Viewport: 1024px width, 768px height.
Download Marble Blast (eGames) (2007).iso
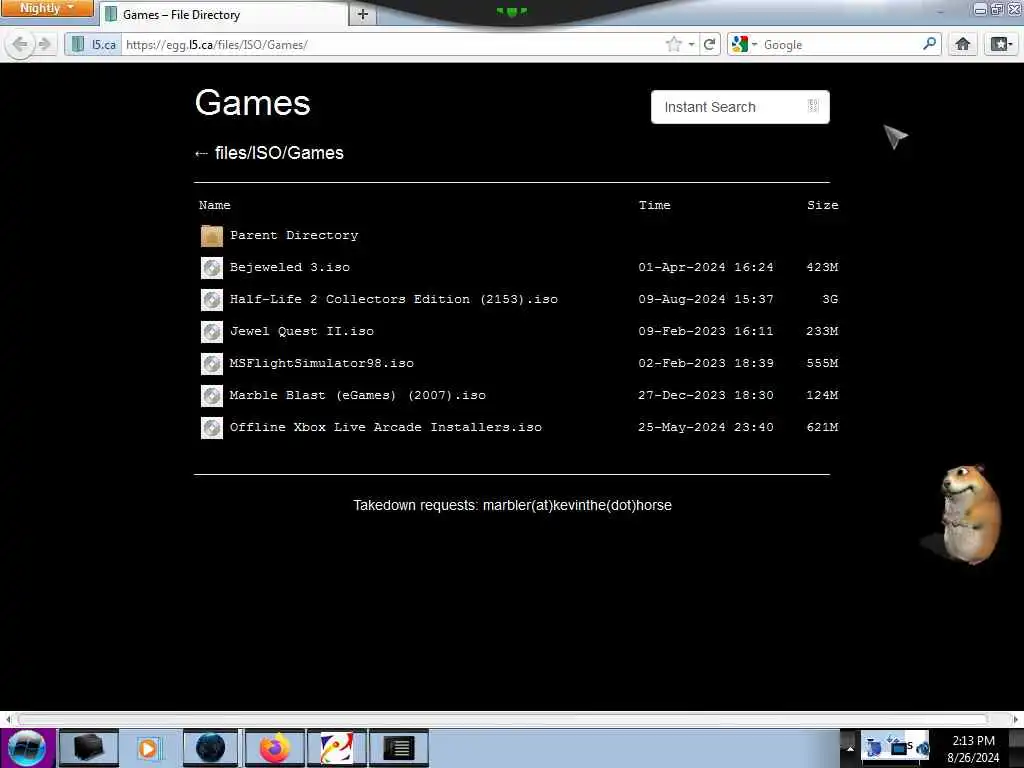pos(358,395)
